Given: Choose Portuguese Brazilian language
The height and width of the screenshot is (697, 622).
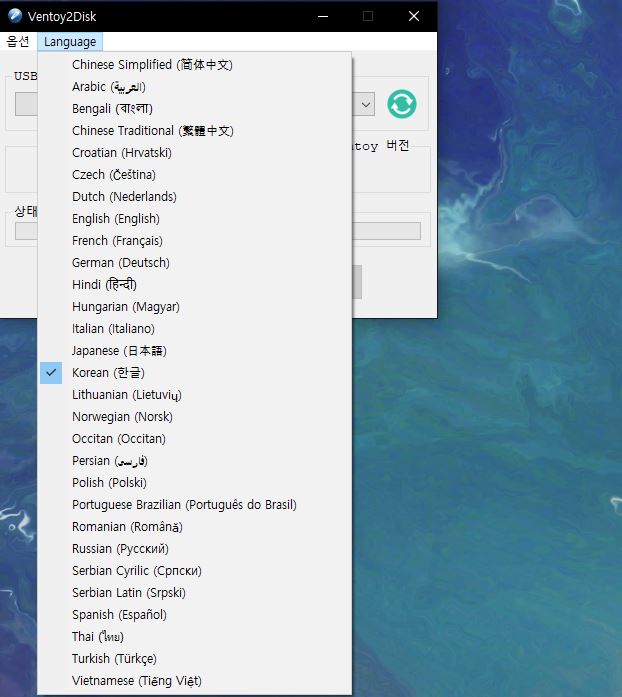Looking at the screenshot, I should click(195, 505).
